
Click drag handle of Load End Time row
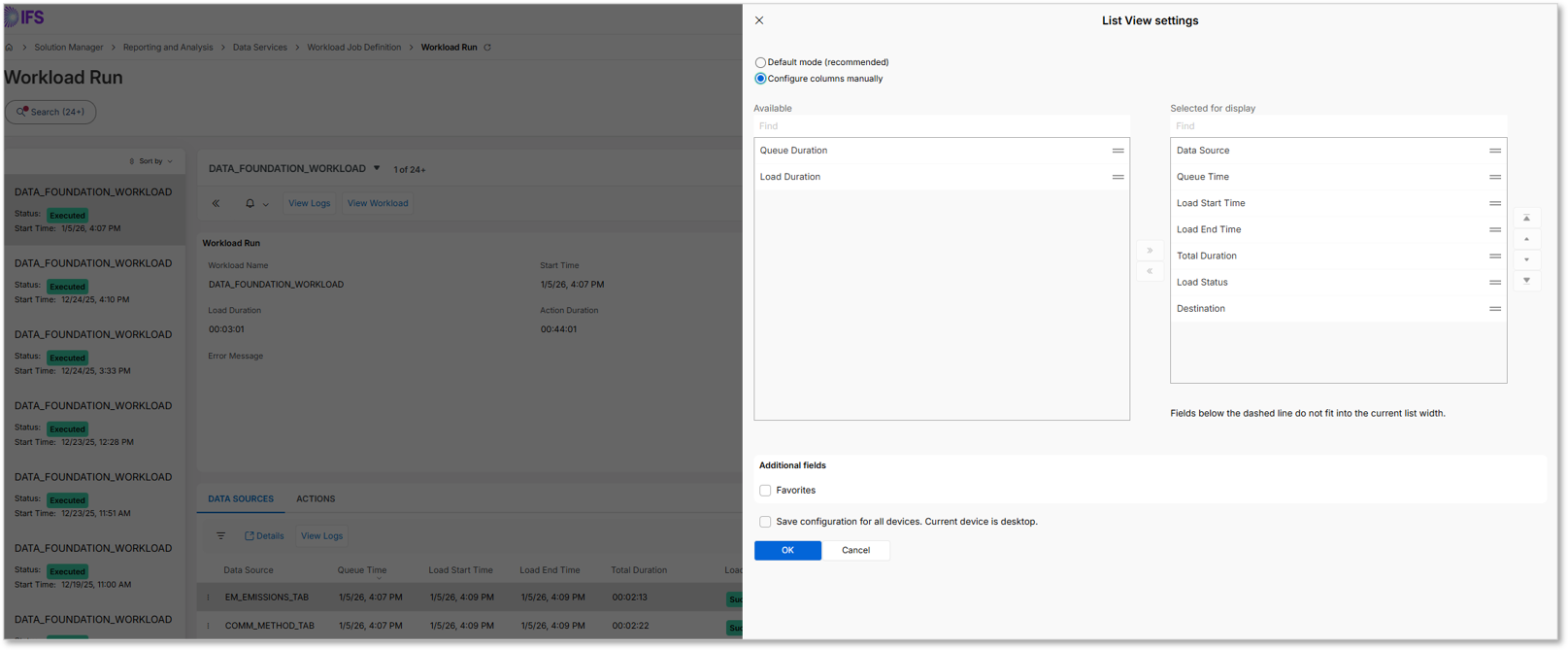tap(1494, 229)
